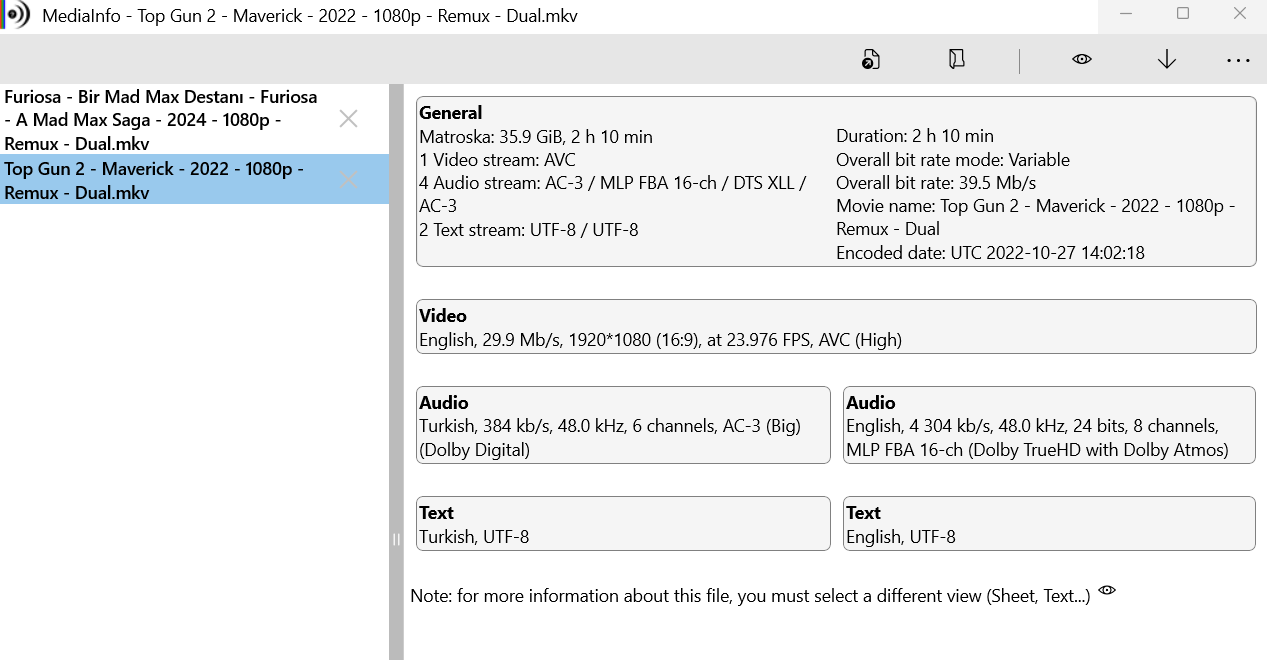Click the "Duration: 2 h 10 min" line

[915, 136]
